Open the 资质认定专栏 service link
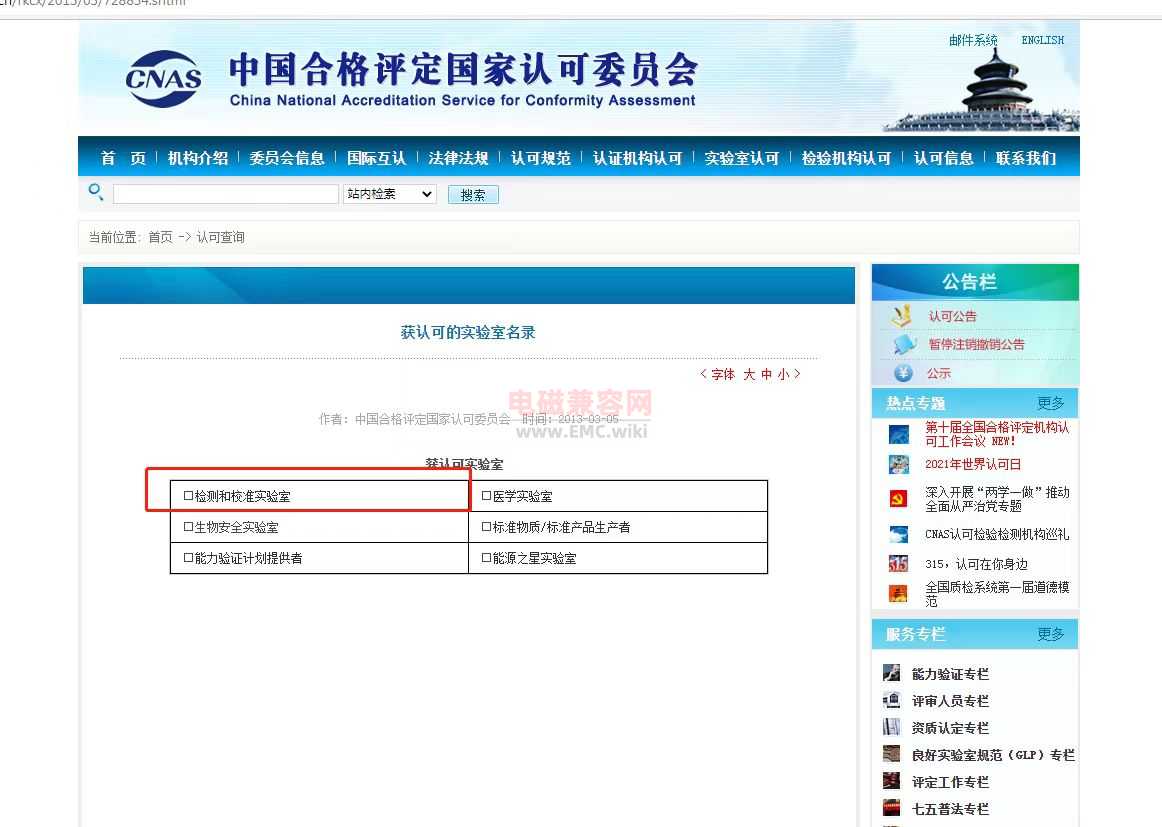 point(950,728)
